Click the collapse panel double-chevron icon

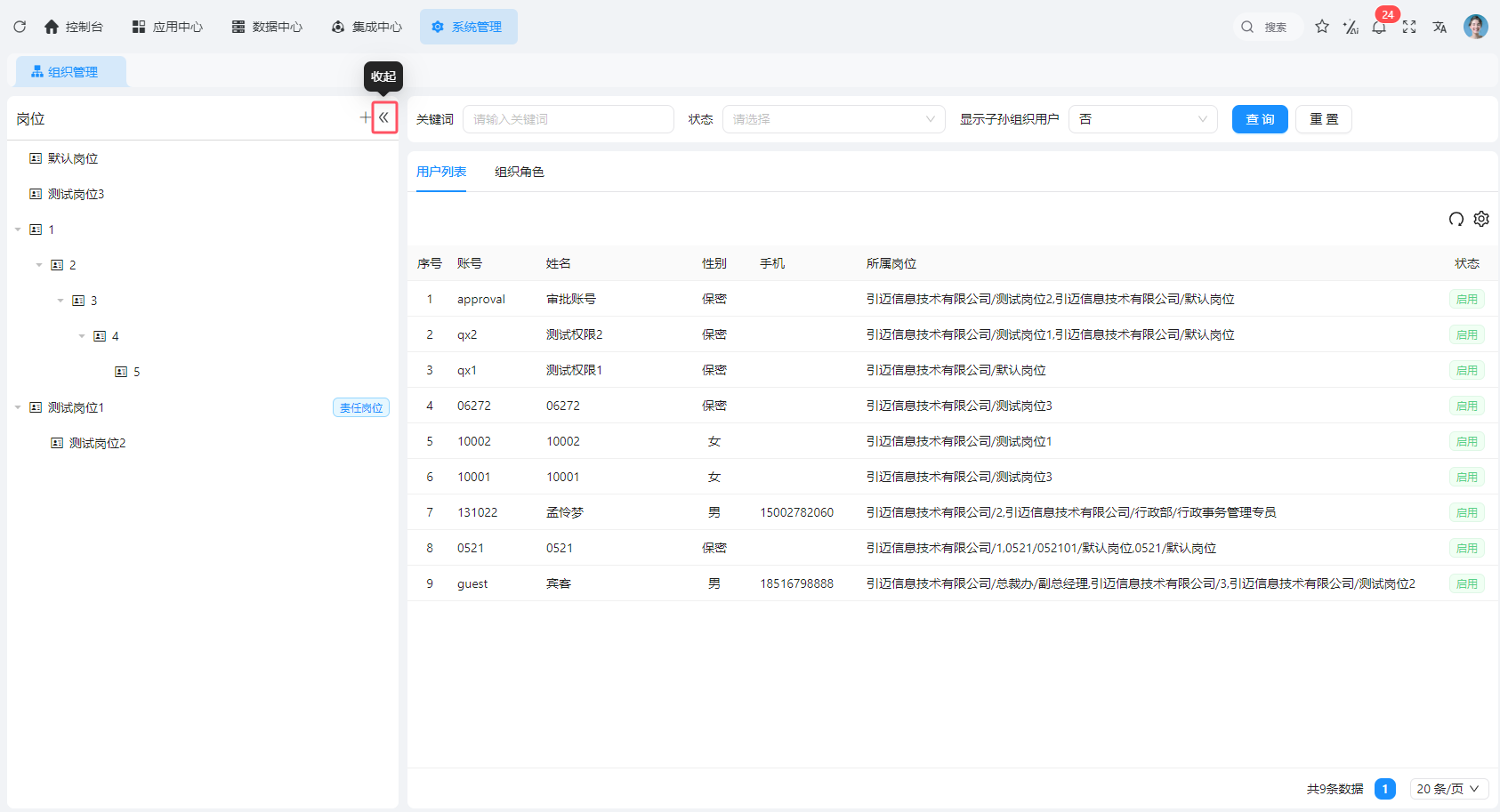[x=384, y=117]
